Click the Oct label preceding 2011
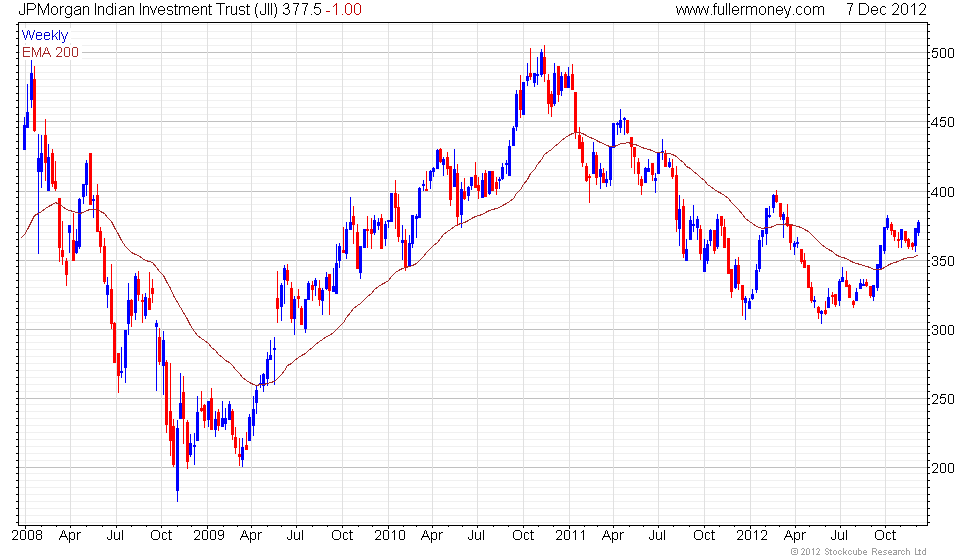This screenshot has width=980, height=560. (523, 535)
